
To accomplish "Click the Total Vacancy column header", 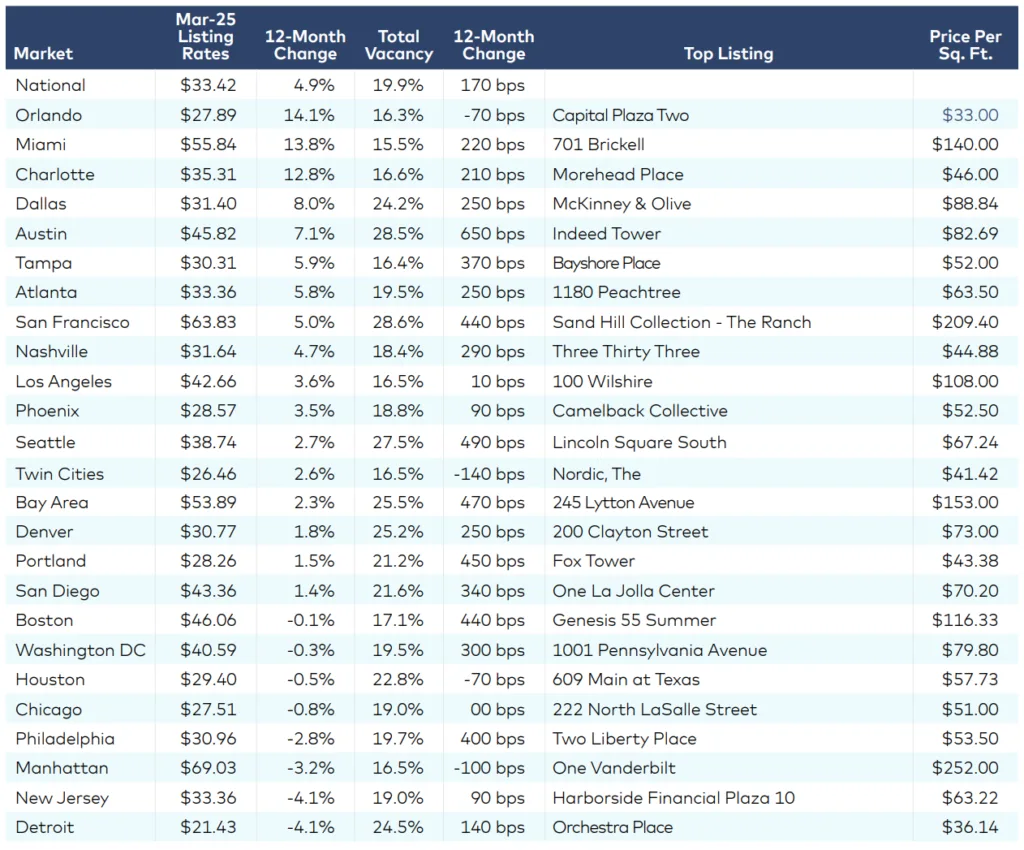I will 399,43.
